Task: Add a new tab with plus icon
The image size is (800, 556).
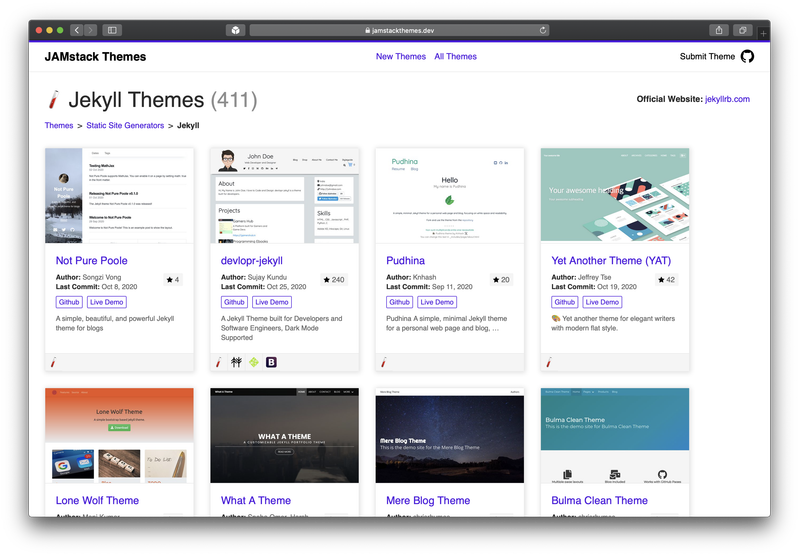Action: pos(763,33)
